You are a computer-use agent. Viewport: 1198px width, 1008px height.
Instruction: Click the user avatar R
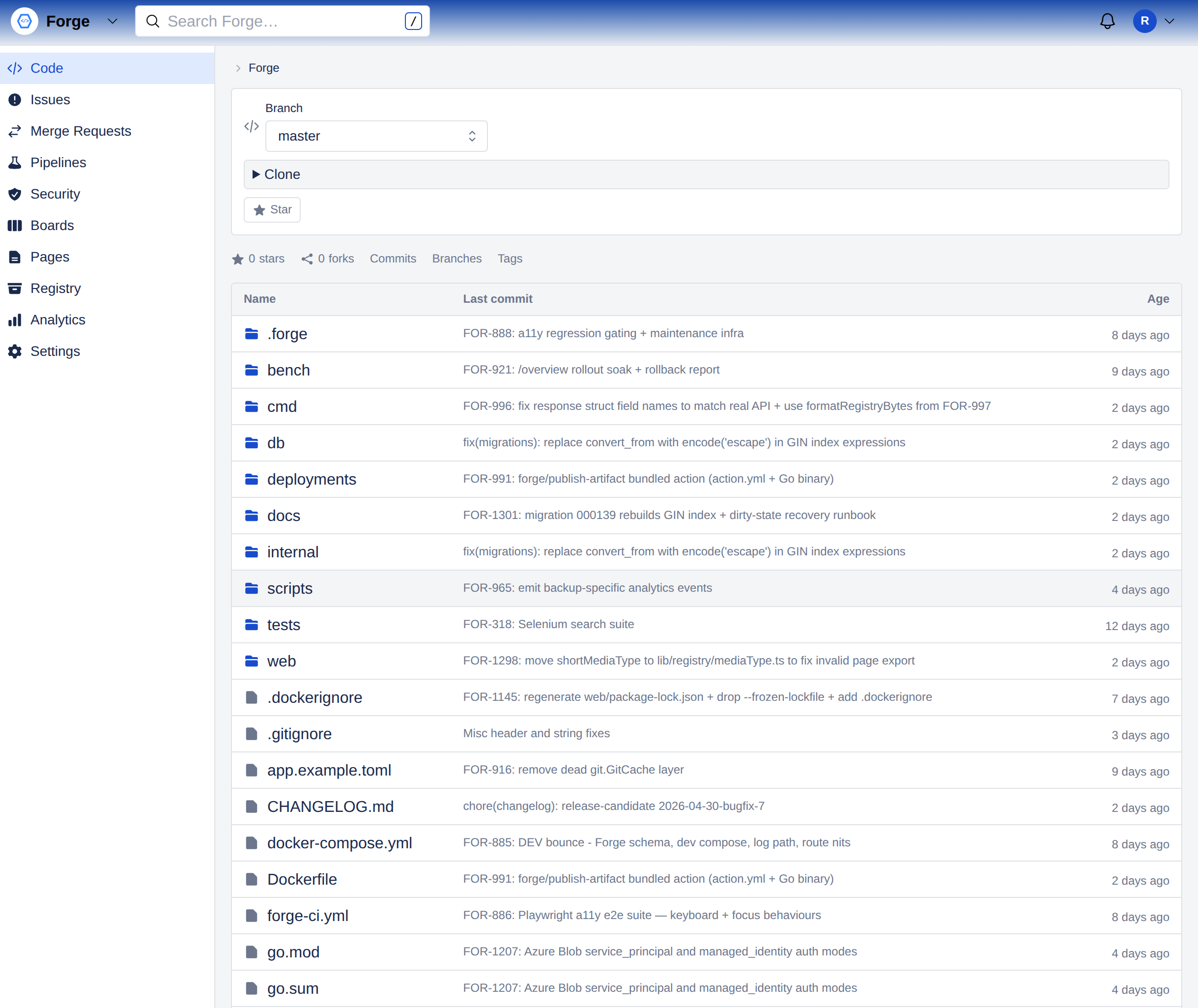click(1144, 21)
